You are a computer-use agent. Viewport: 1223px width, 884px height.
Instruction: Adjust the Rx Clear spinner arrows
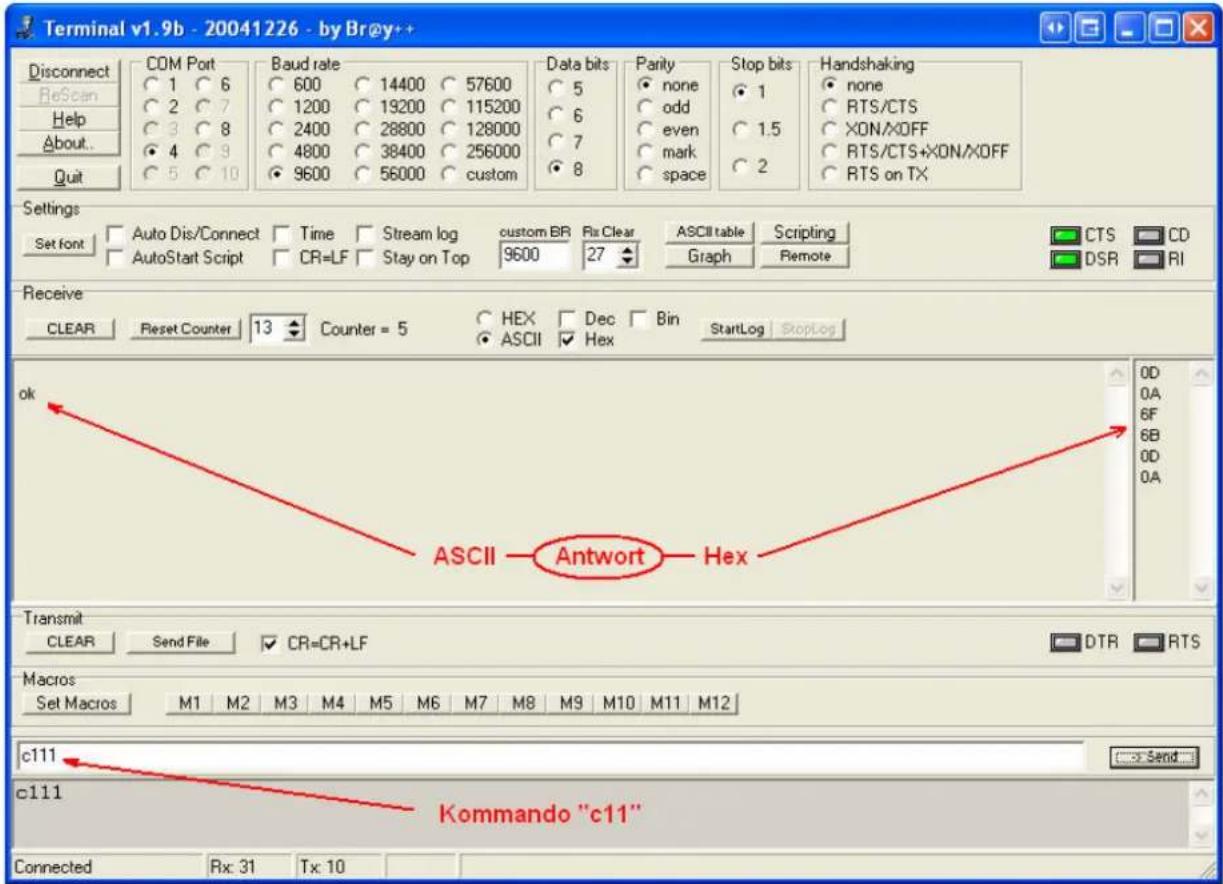click(629, 256)
